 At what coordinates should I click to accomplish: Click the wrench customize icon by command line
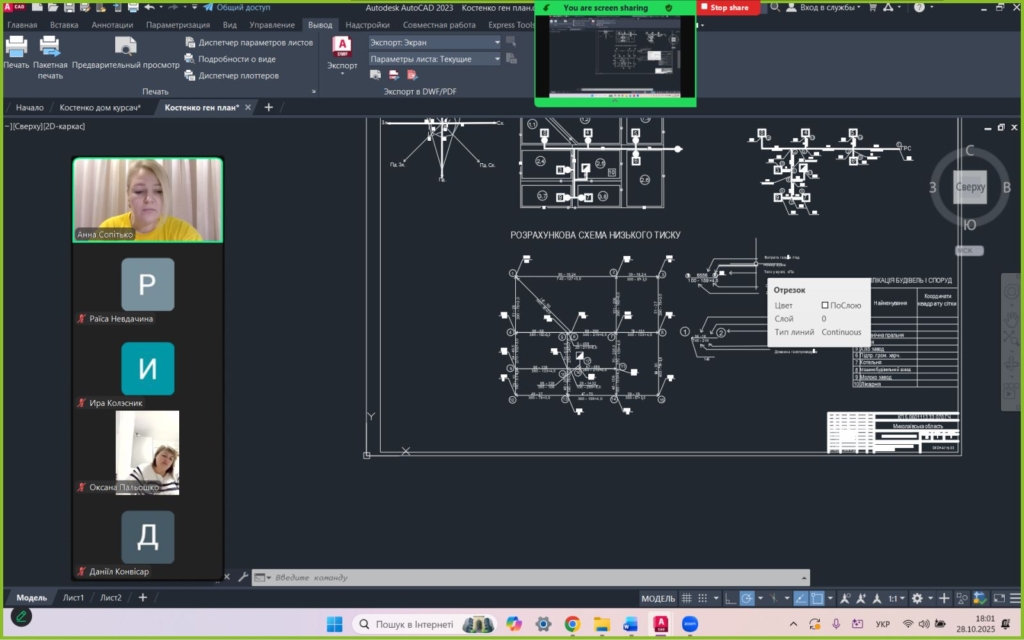pos(242,577)
